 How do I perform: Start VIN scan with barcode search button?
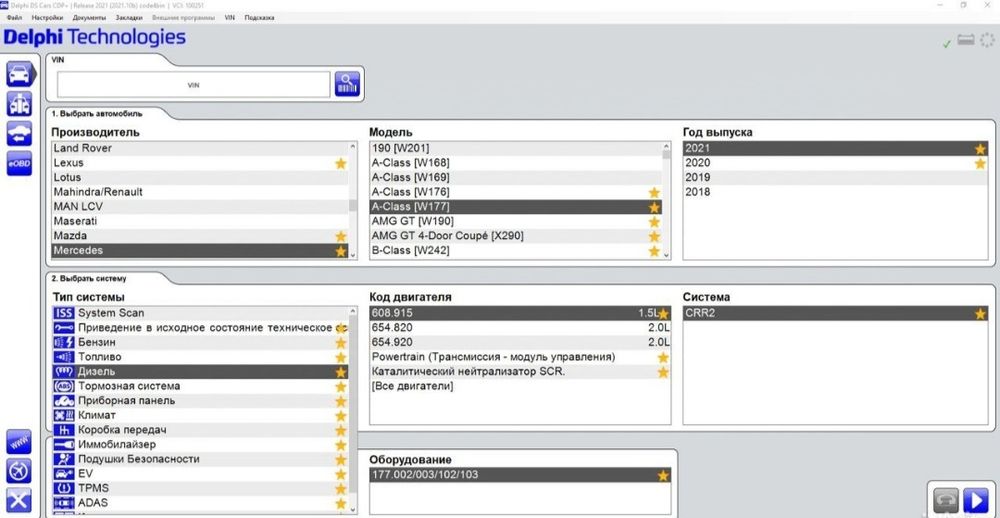pyautogui.click(x=347, y=84)
